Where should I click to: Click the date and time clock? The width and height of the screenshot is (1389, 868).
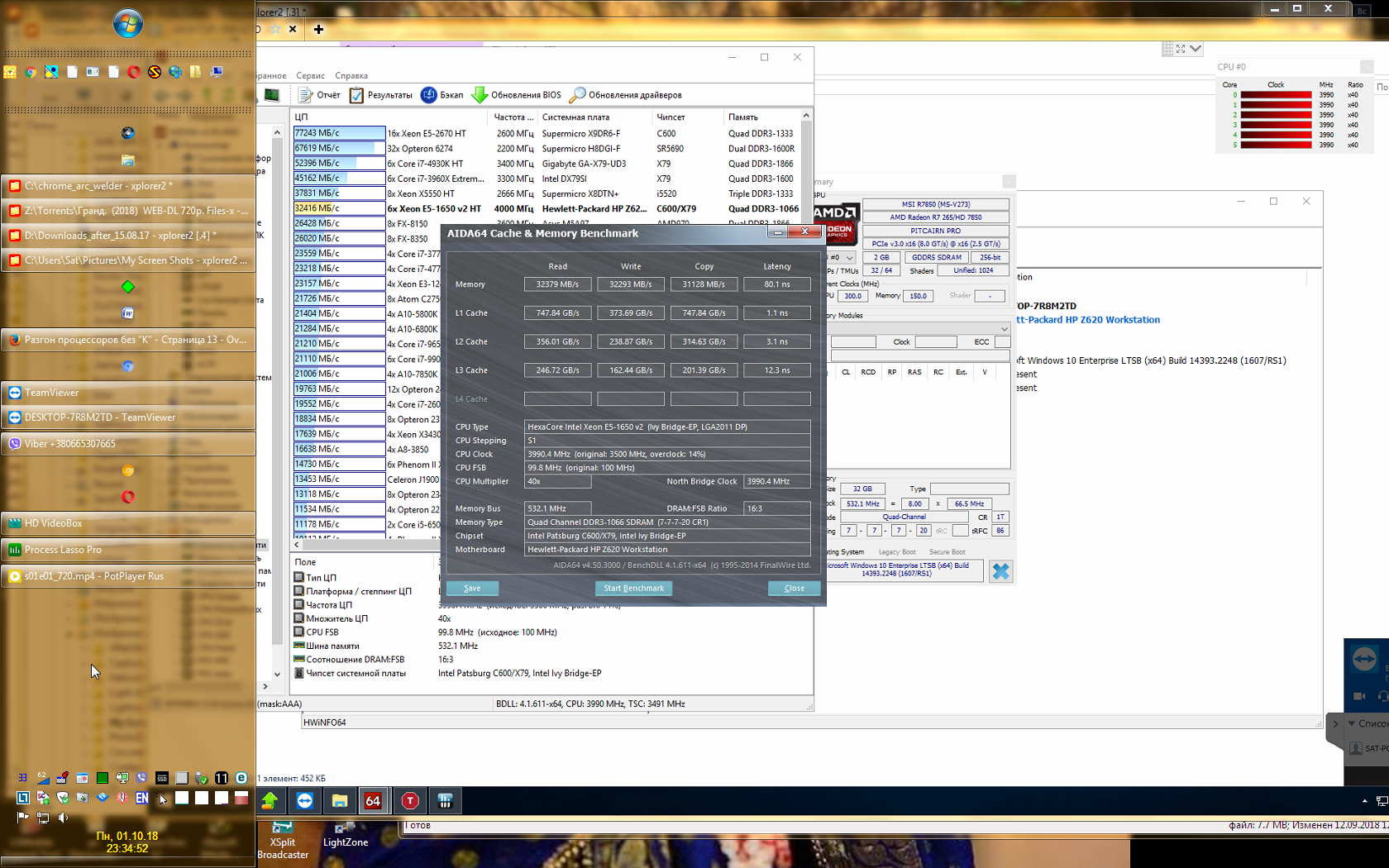pos(127,842)
